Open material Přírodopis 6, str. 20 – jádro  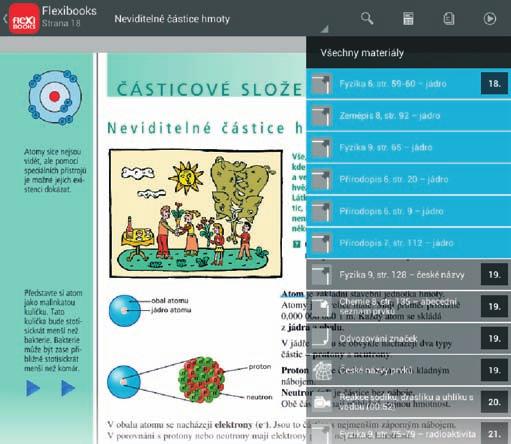coord(408,179)
